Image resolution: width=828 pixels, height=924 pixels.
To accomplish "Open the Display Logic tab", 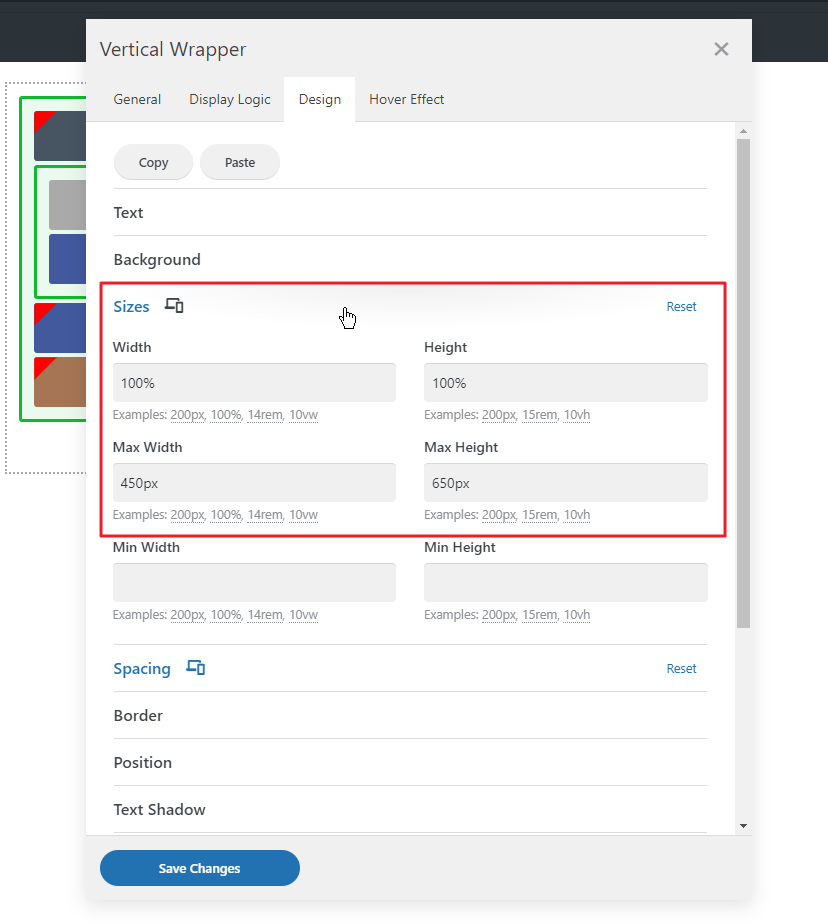I will tap(230, 99).
